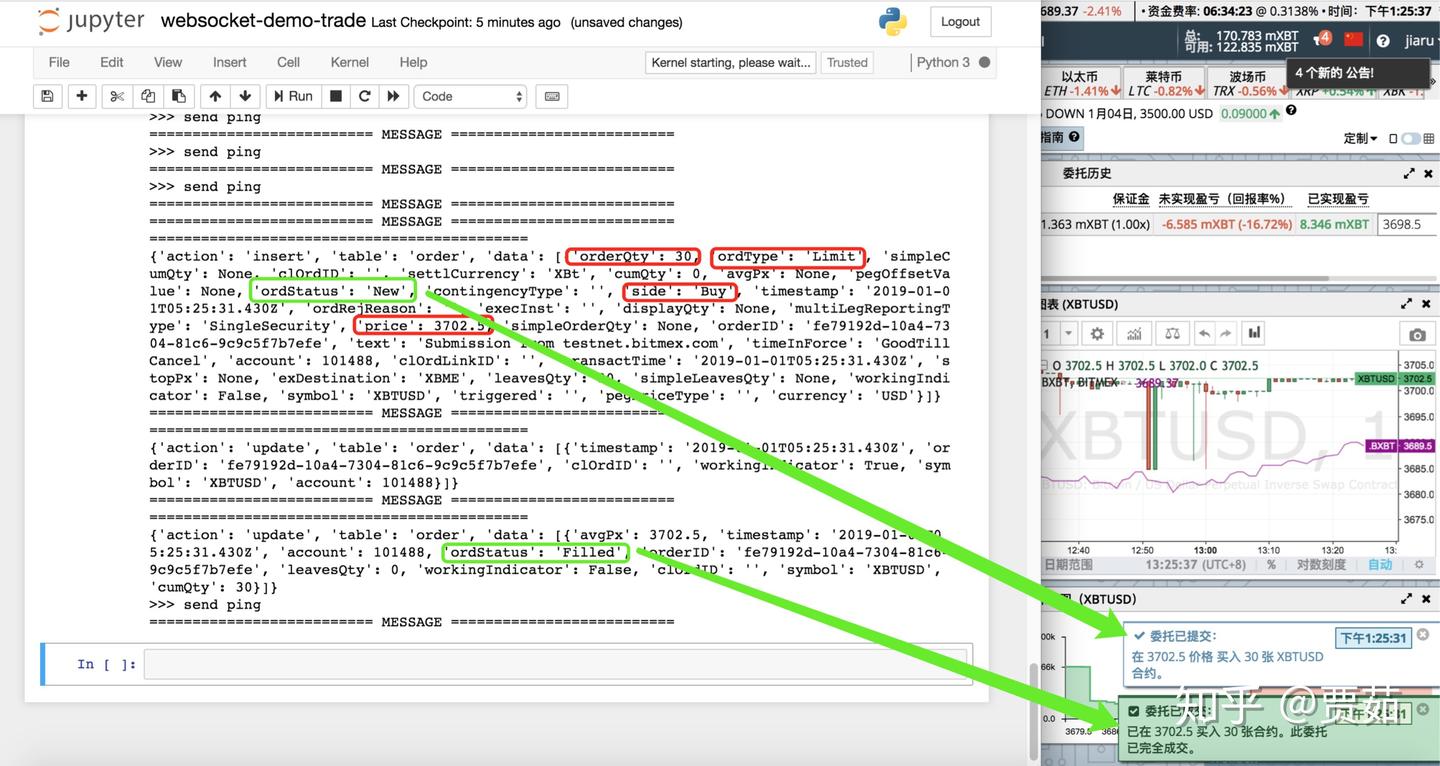Insert a cell below with the plus icon
Image resolution: width=1440 pixels, height=766 pixels.
click(82, 96)
